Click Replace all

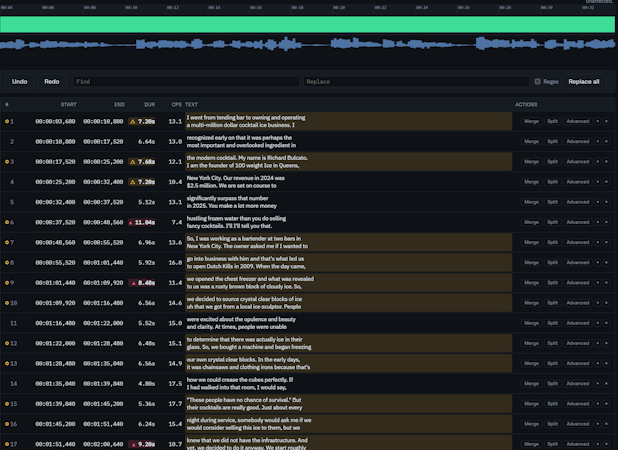pos(584,82)
